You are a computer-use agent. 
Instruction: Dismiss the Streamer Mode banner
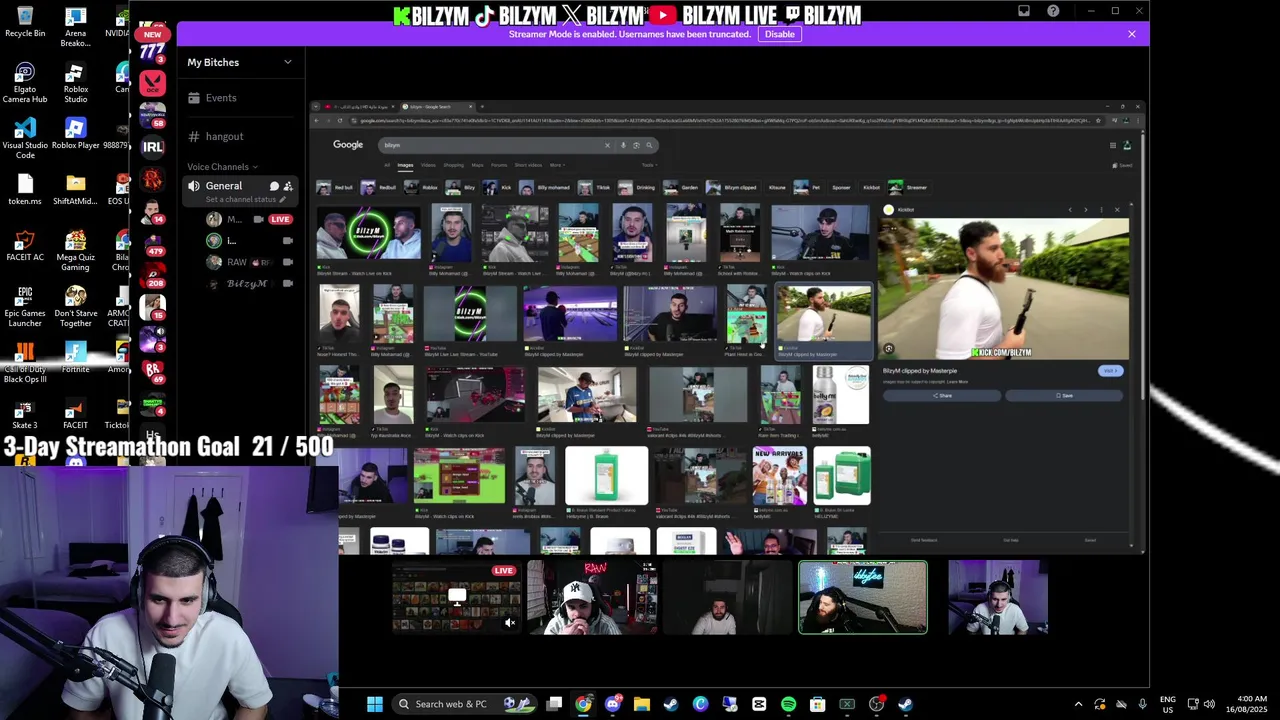(x=1131, y=34)
